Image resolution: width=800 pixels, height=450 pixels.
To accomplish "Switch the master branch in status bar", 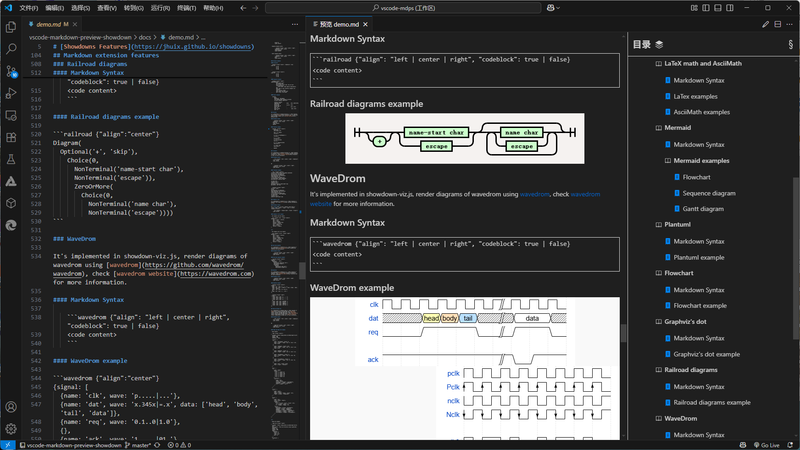I will click(138, 445).
